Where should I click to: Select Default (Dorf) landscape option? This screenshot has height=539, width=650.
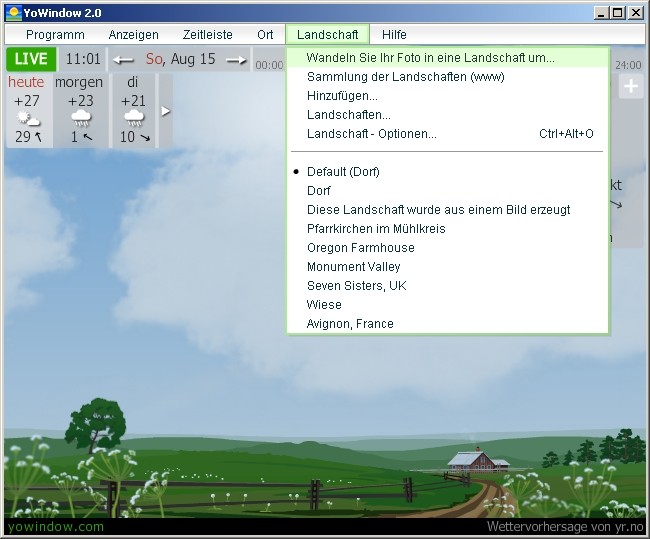pyautogui.click(x=343, y=172)
